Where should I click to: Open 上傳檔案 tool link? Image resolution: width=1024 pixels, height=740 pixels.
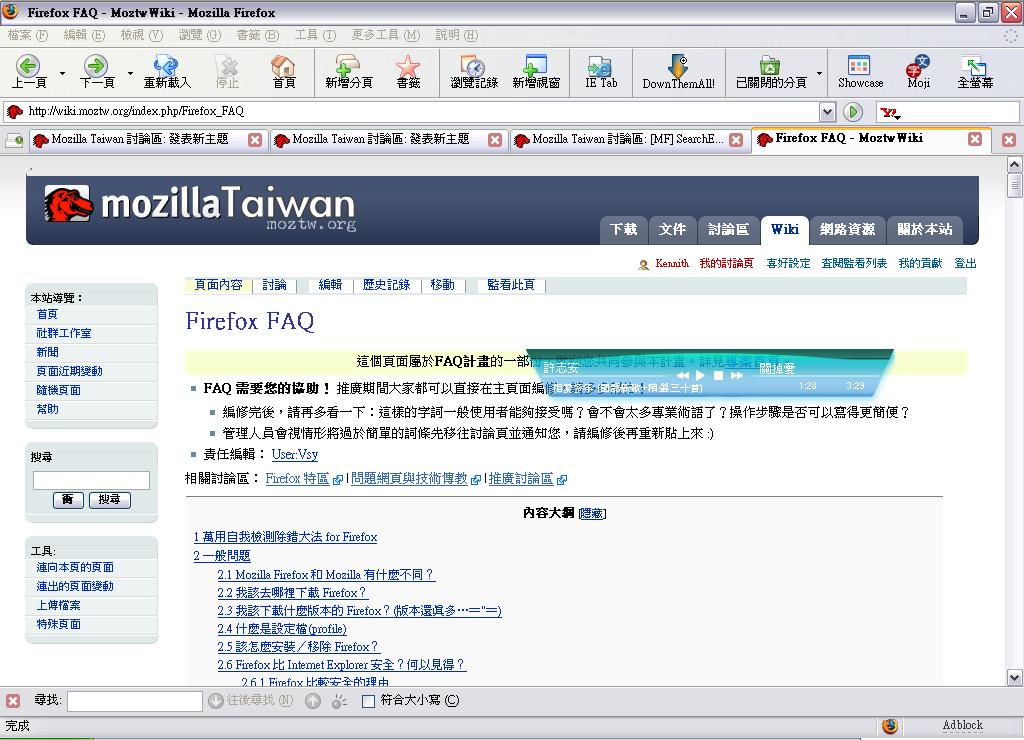click(x=58, y=605)
